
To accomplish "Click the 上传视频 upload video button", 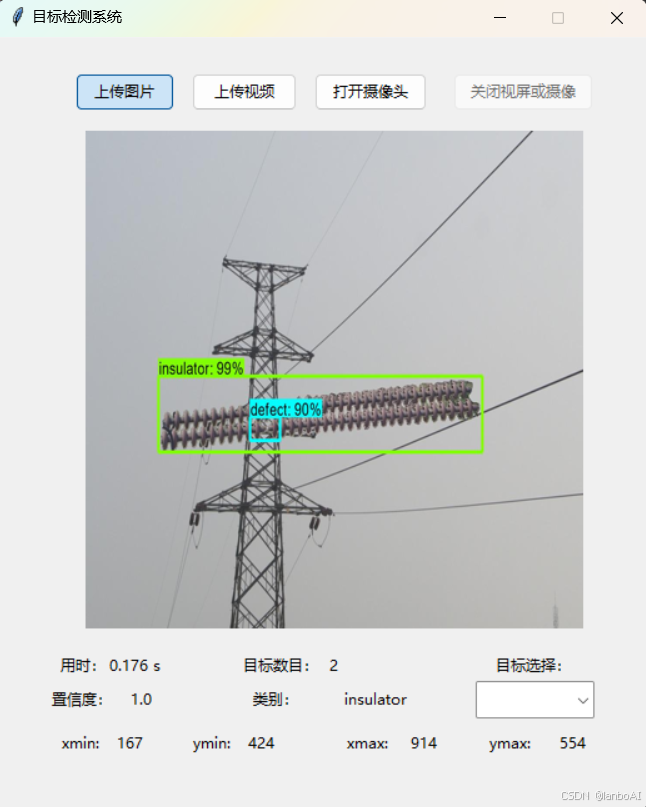I will pyautogui.click(x=244, y=92).
